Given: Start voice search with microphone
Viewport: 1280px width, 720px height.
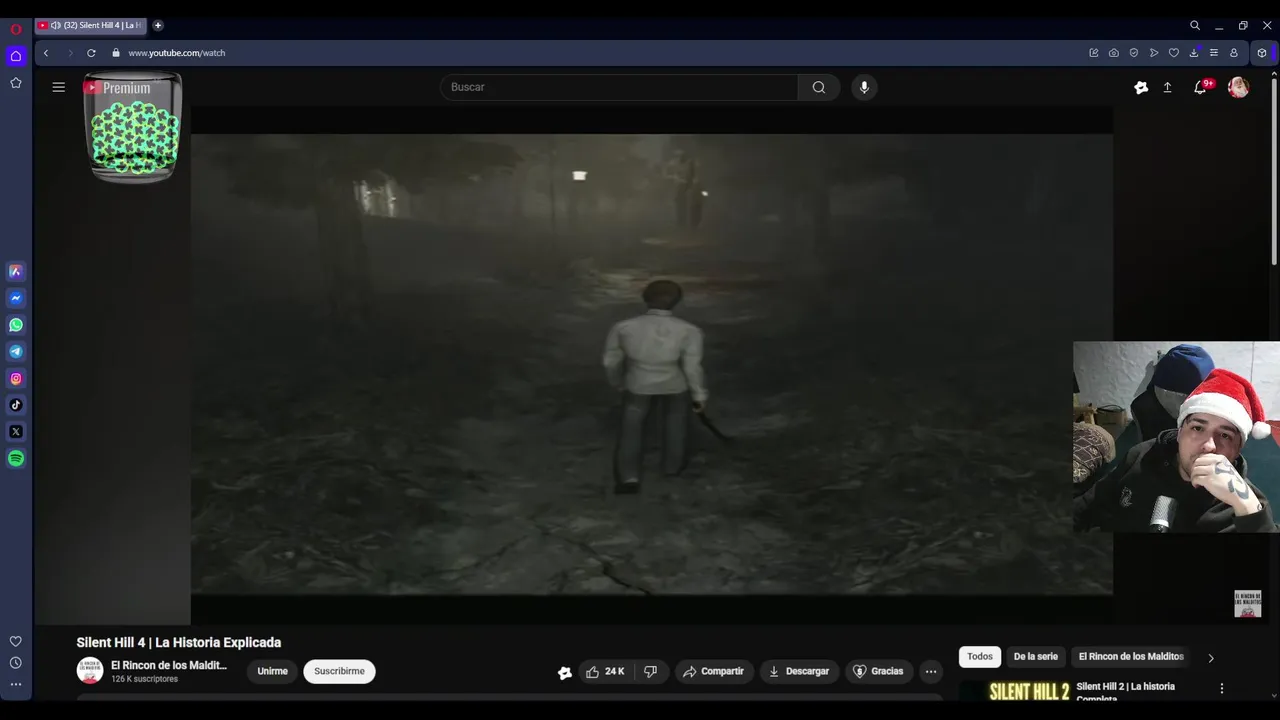Looking at the screenshot, I should 864,87.
